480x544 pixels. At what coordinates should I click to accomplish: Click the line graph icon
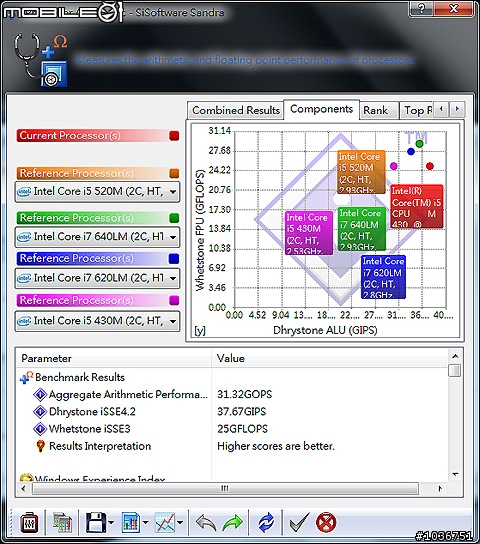(165, 523)
